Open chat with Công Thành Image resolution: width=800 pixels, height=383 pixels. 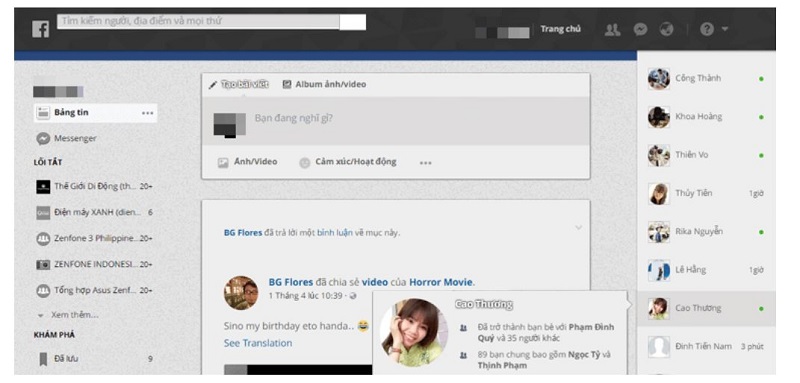706,79
